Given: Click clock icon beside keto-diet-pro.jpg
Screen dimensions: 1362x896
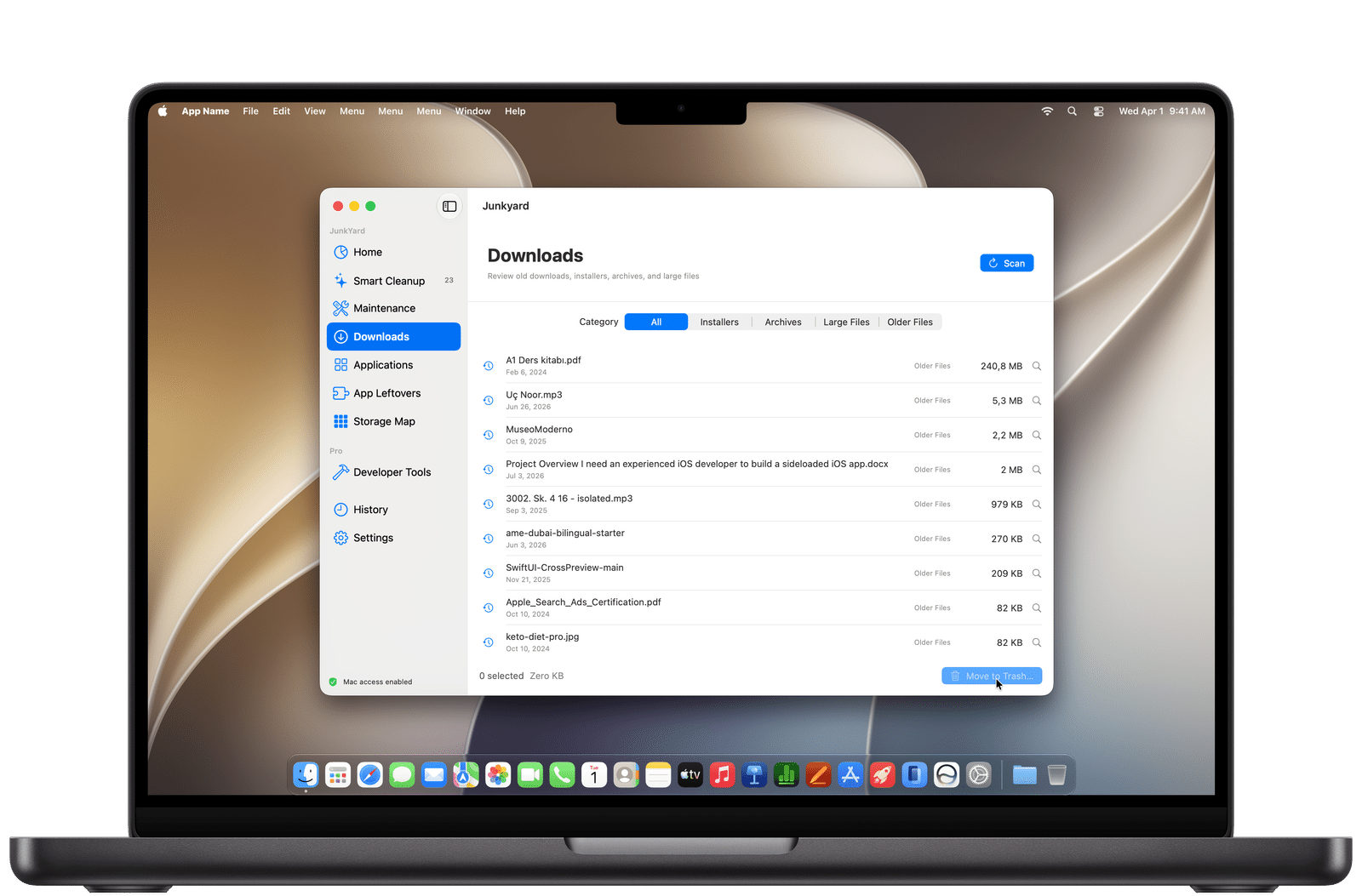Looking at the screenshot, I should click(x=489, y=642).
